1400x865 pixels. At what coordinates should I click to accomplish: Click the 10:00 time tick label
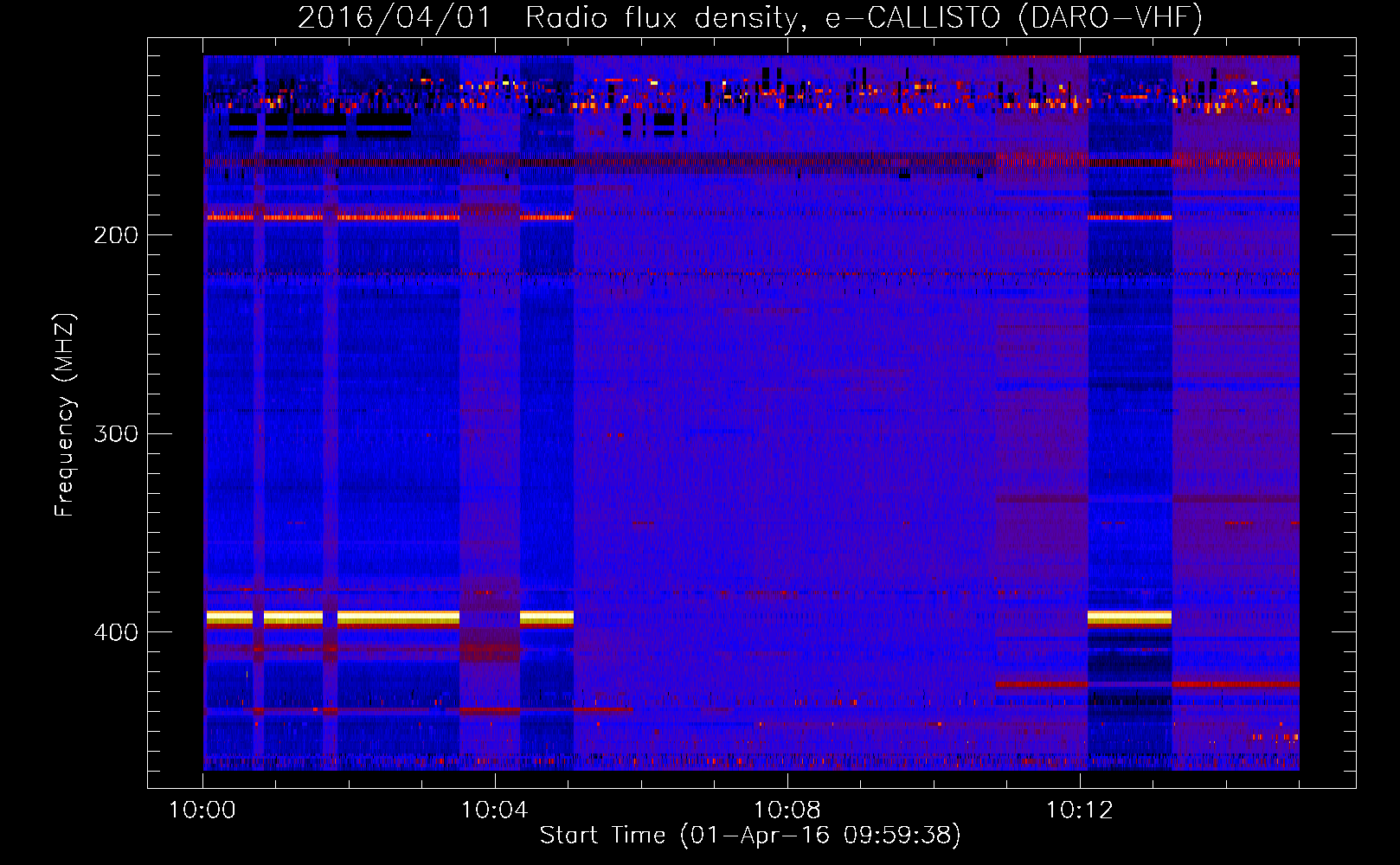coord(202,811)
